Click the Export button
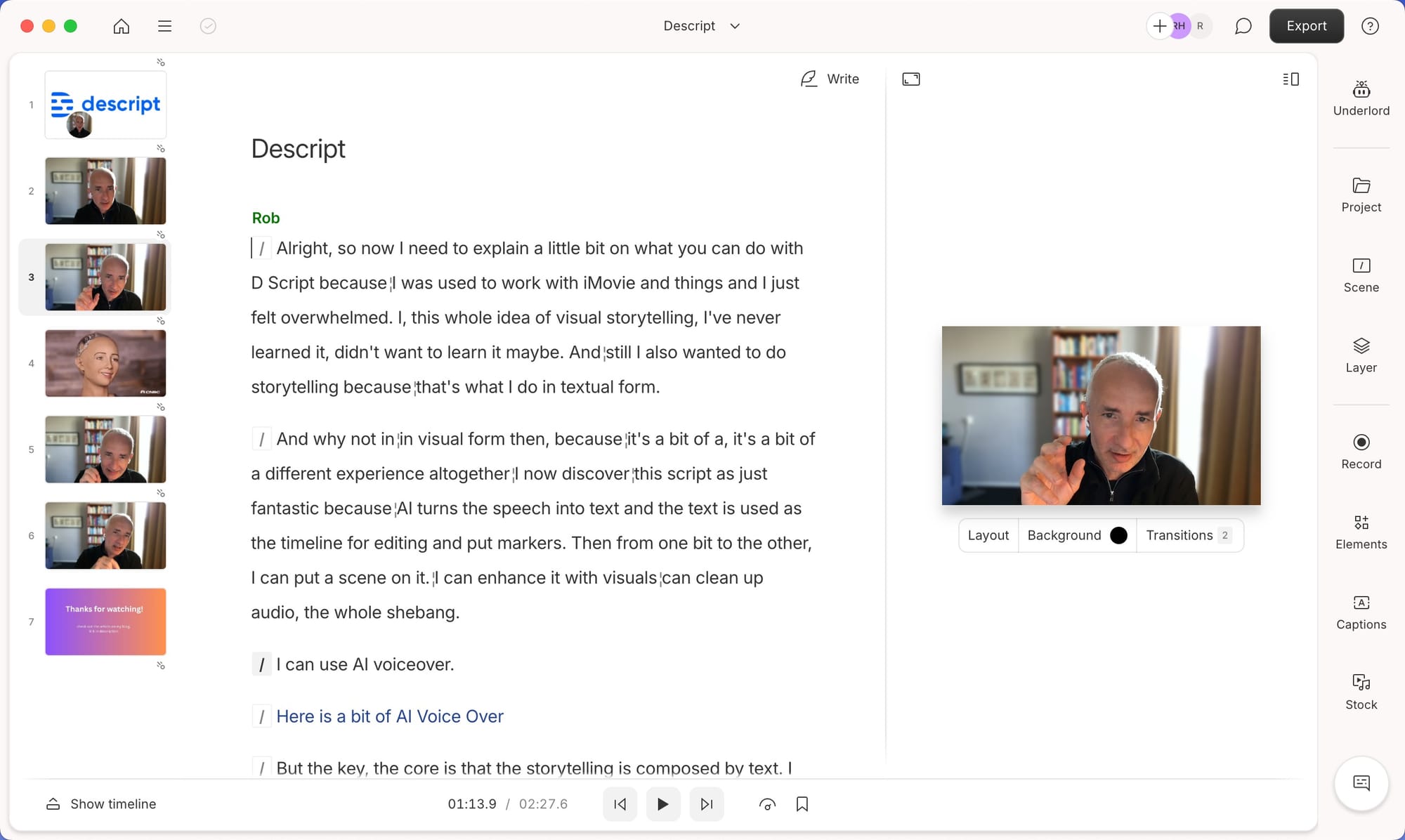 click(1306, 26)
